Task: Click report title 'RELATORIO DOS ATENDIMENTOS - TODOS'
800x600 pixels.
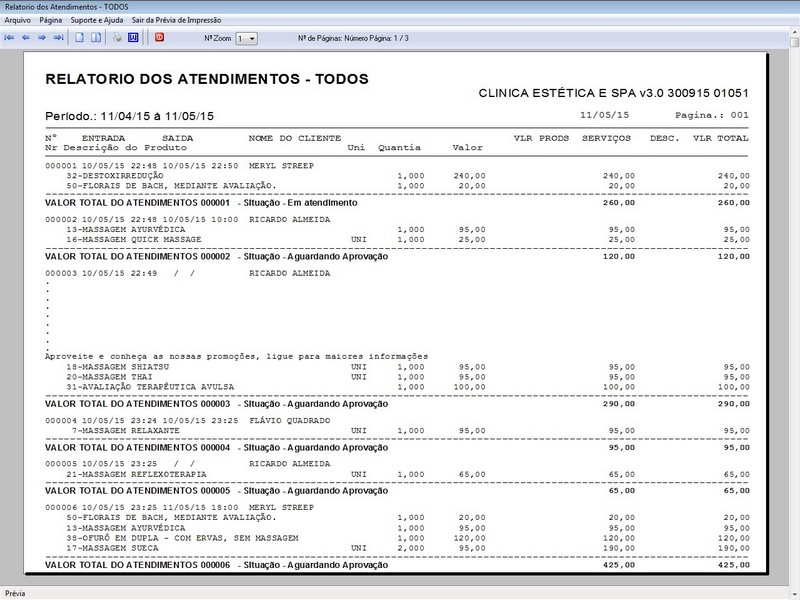Action: pos(207,79)
